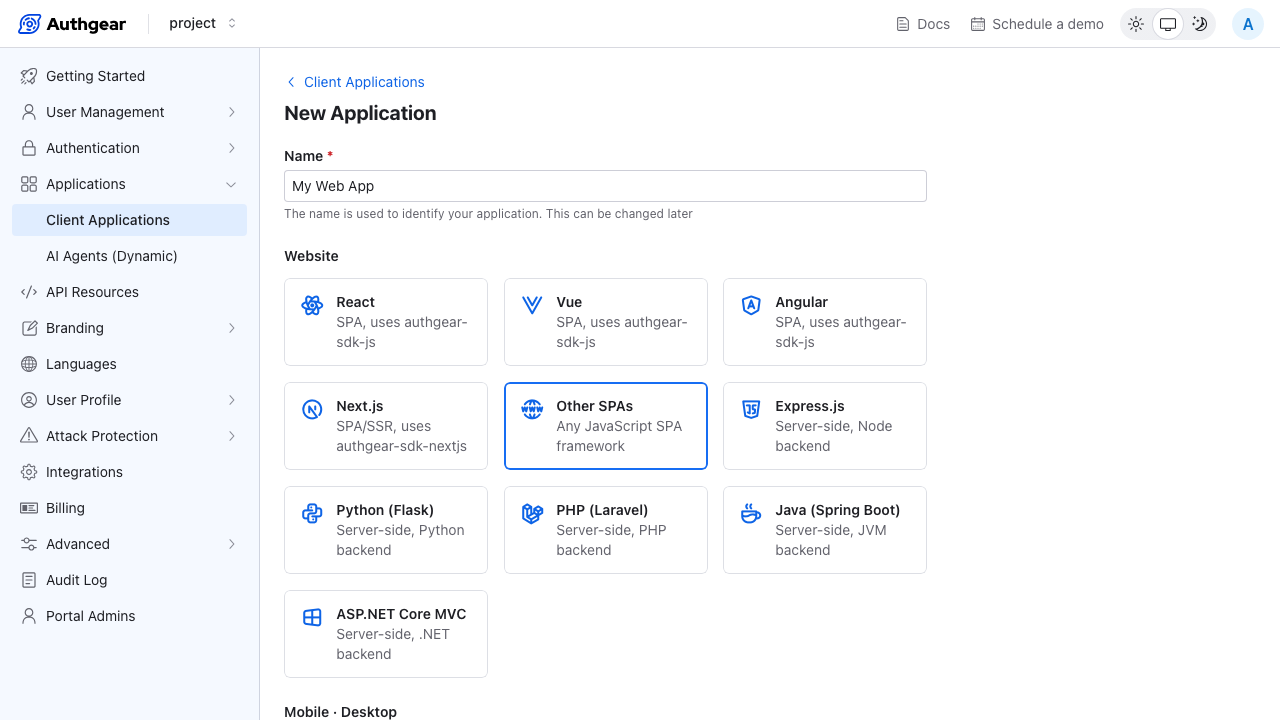The image size is (1280, 720).
Task: Select the Other SPAs card
Action: click(606, 426)
